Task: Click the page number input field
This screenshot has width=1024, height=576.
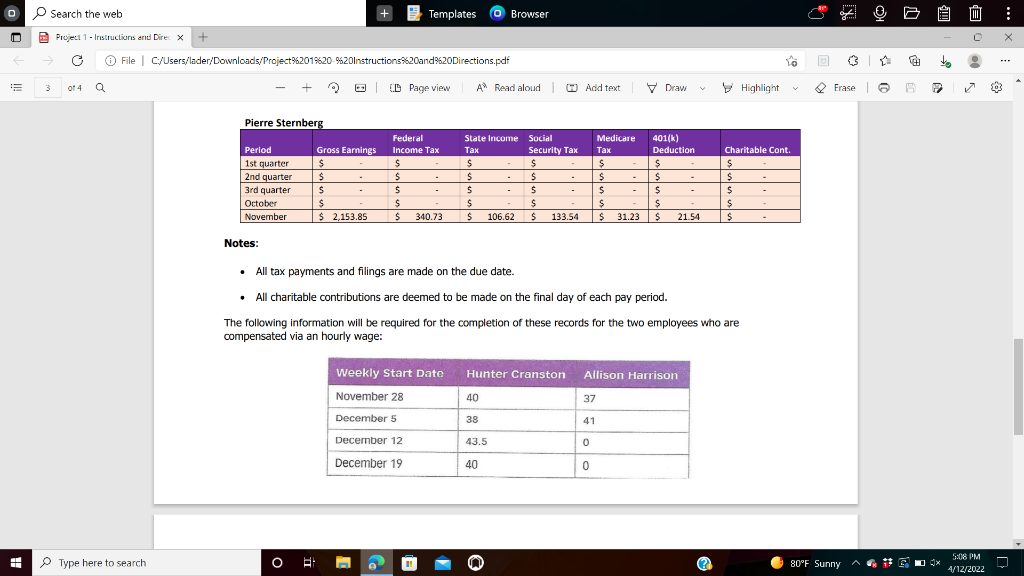Action: 48,88
